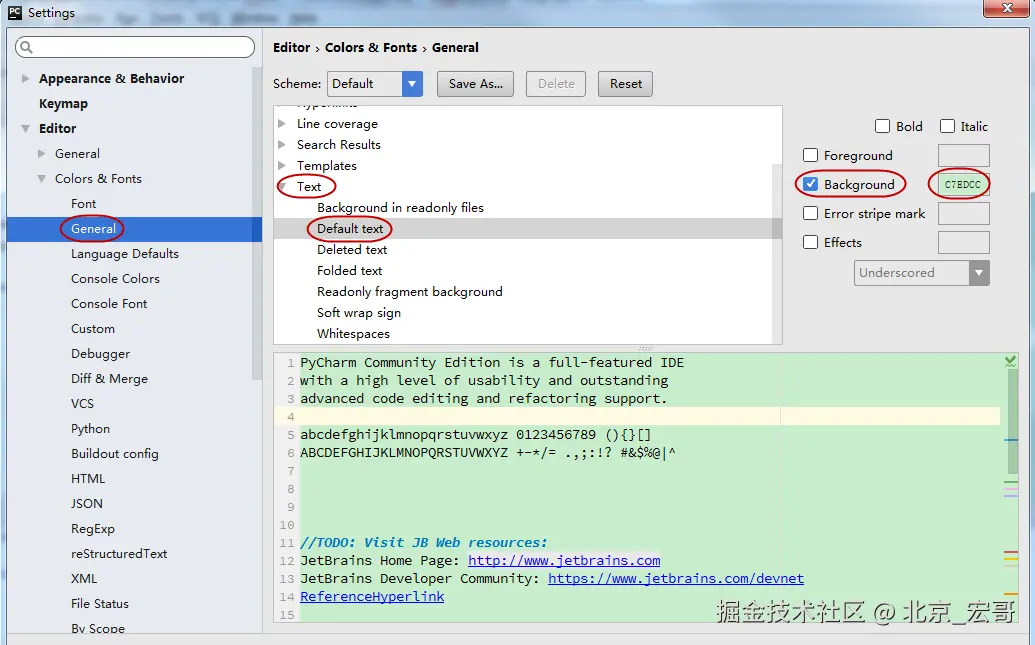Select Python color settings
This screenshot has height=645, width=1035.
(x=90, y=429)
